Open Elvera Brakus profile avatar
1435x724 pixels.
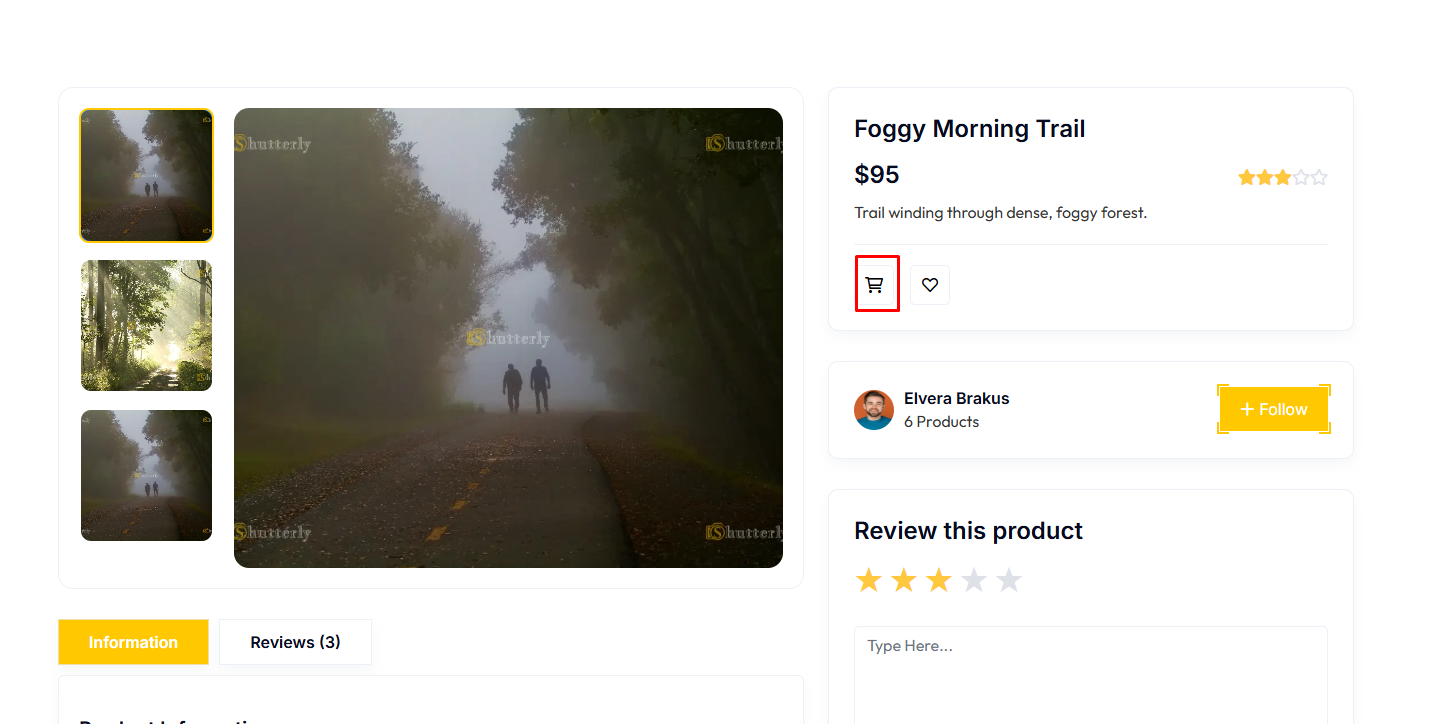click(874, 410)
